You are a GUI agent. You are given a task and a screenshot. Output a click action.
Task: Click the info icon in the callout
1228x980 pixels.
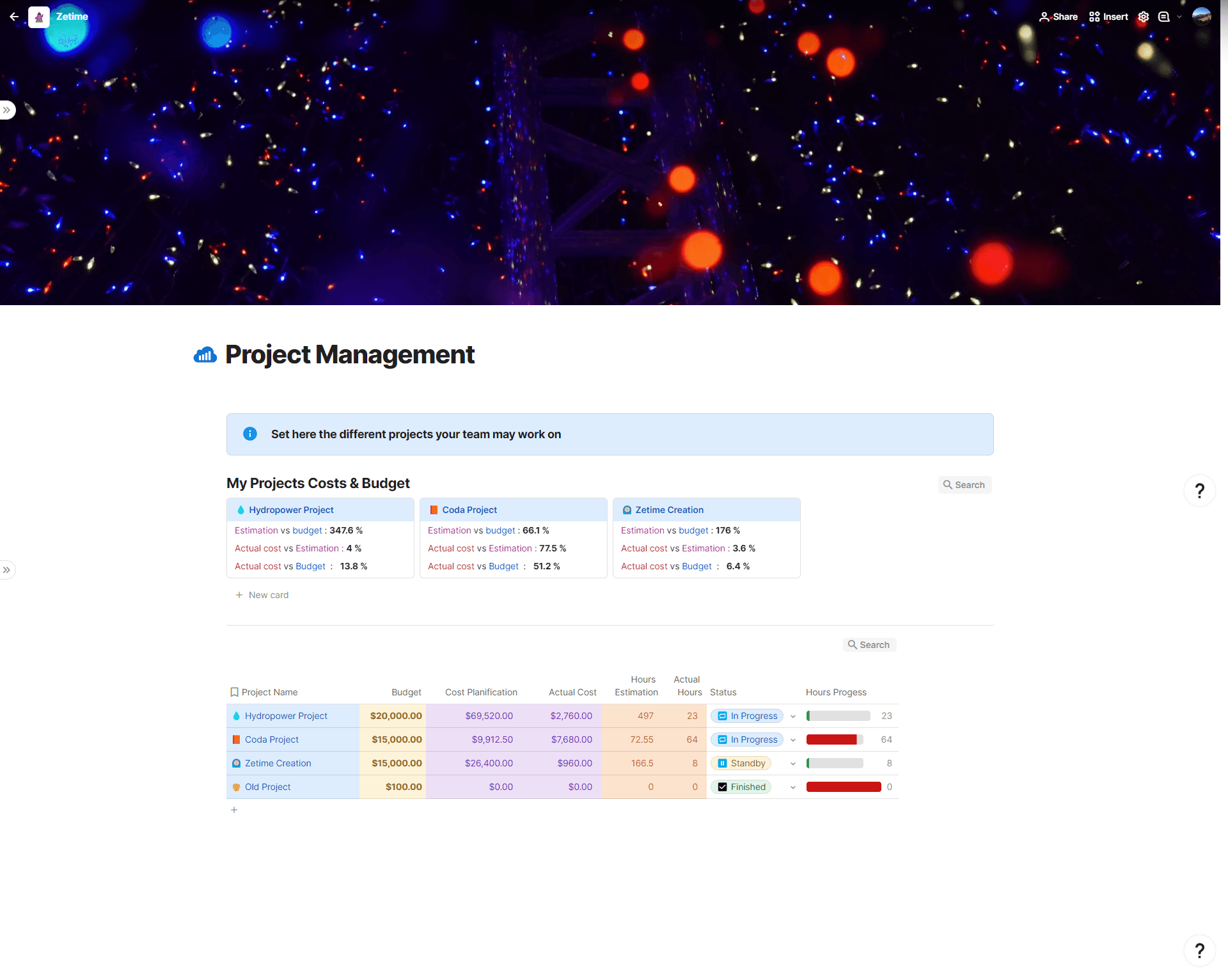pyautogui.click(x=250, y=434)
